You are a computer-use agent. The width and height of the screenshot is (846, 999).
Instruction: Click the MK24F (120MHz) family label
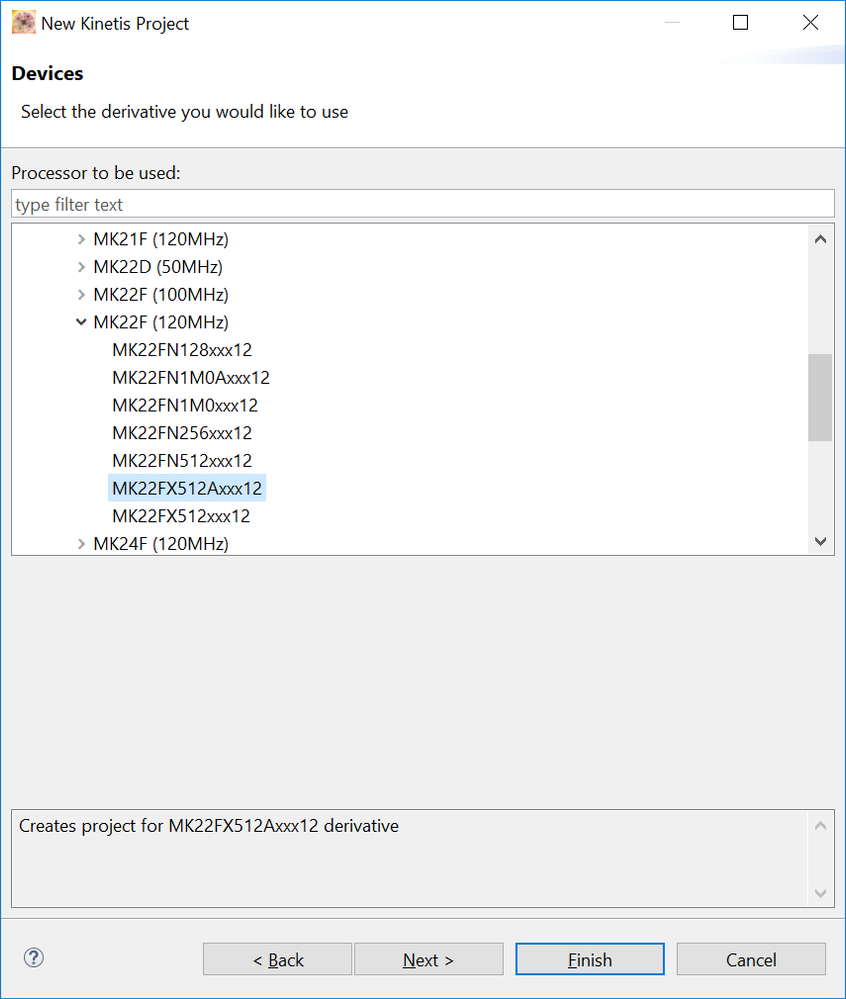click(x=161, y=544)
